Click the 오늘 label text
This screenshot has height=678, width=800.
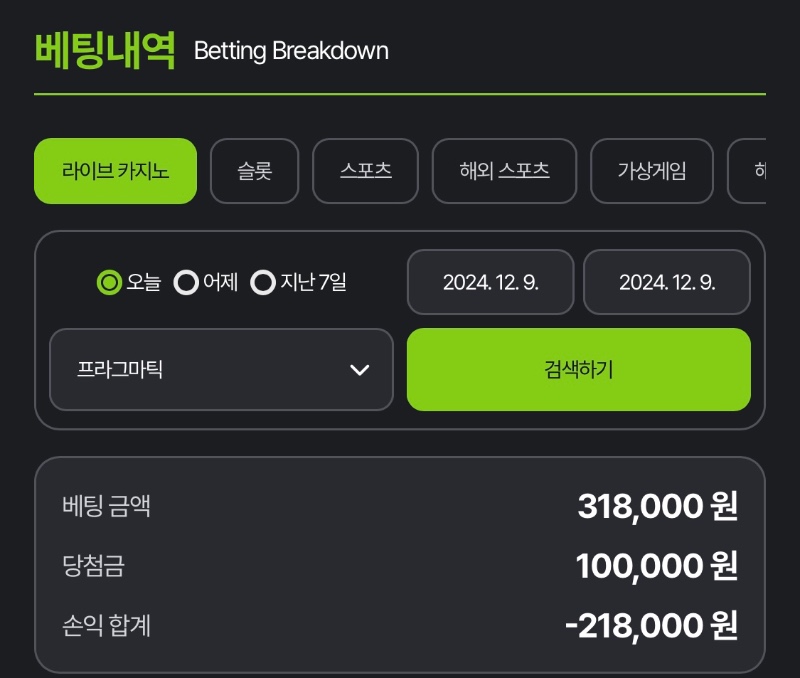(x=144, y=282)
